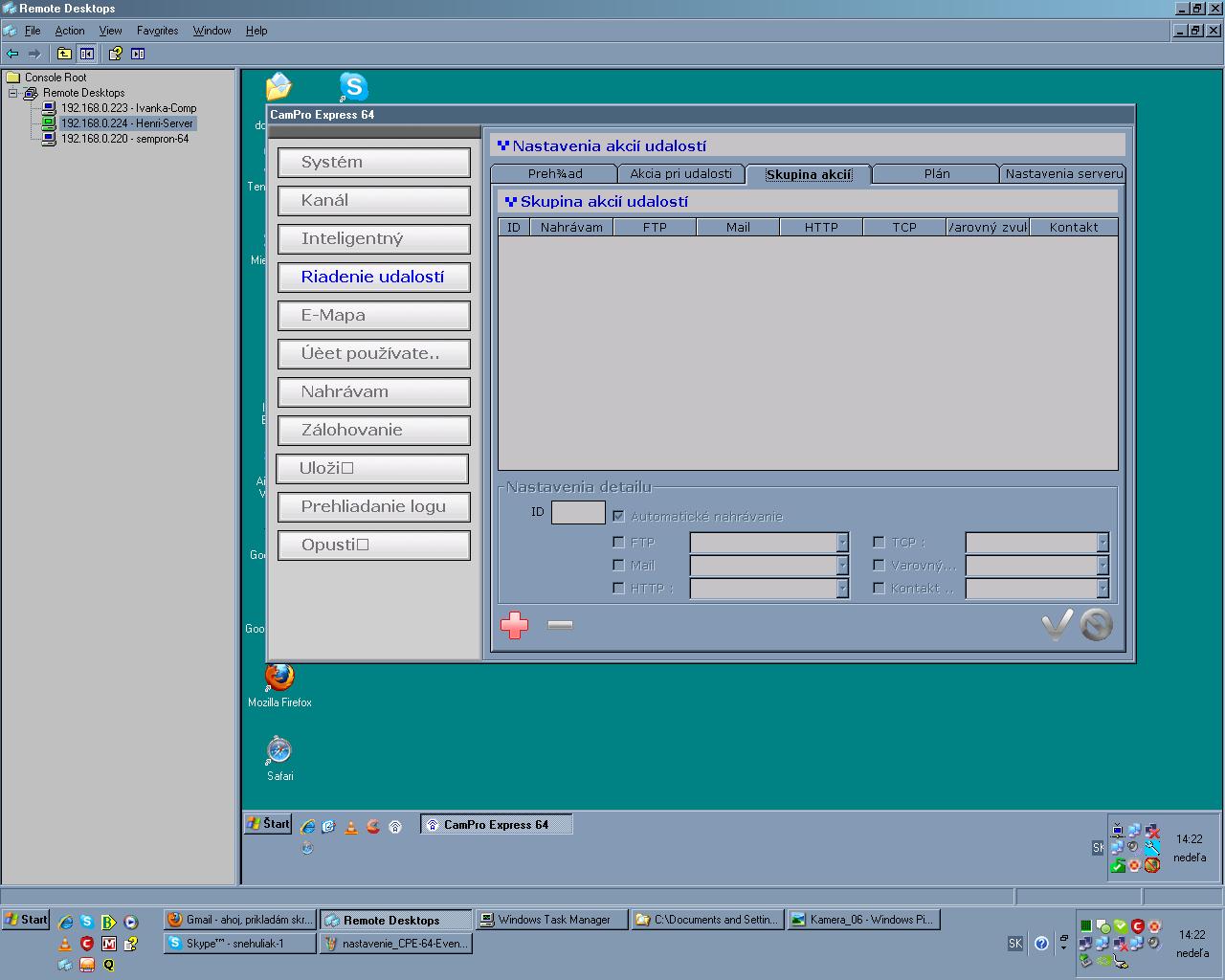Collapse the Remote Desktops tree node

tap(13, 93)
